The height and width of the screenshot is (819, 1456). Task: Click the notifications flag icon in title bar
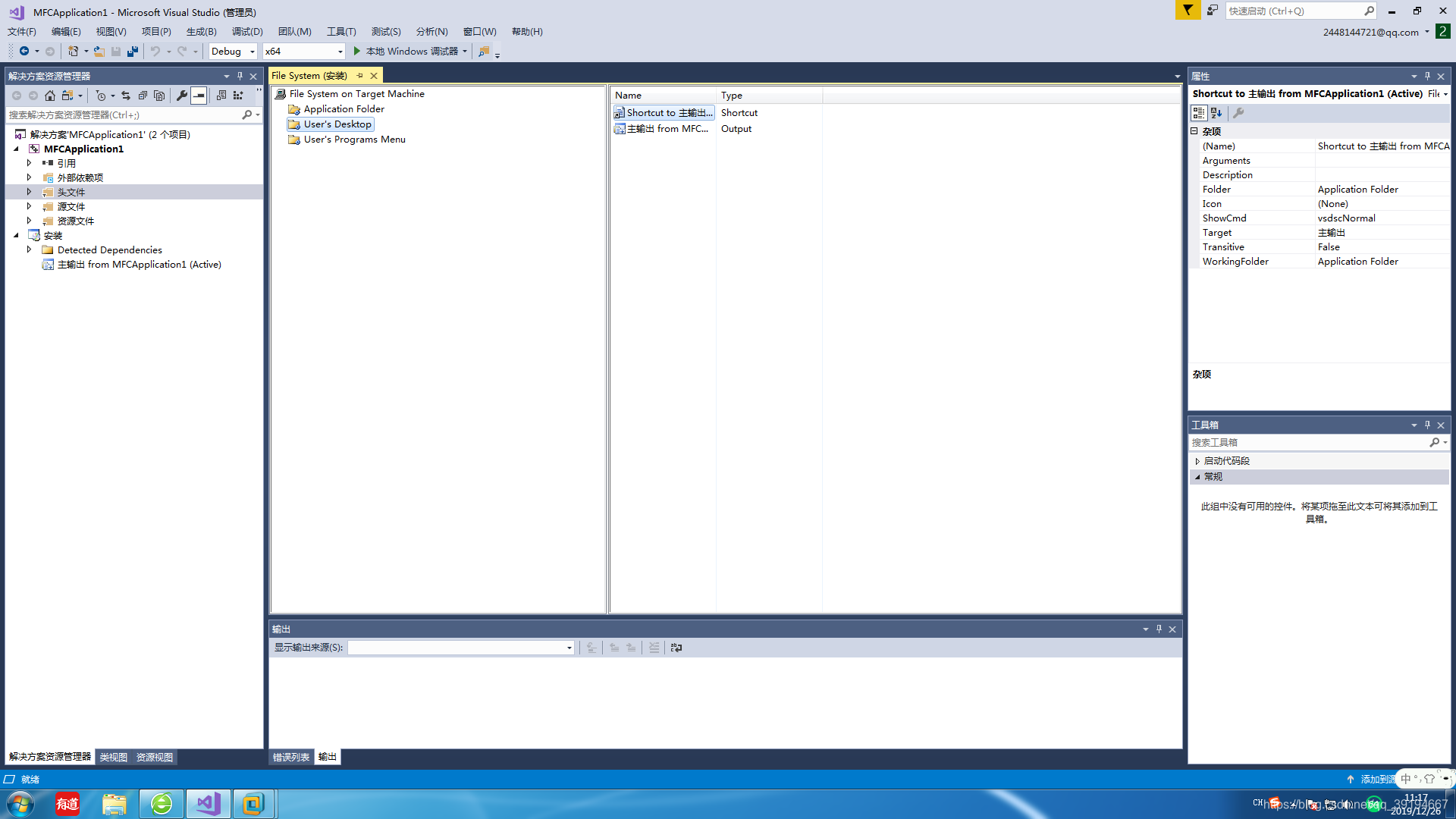[x=1188, y=11]
